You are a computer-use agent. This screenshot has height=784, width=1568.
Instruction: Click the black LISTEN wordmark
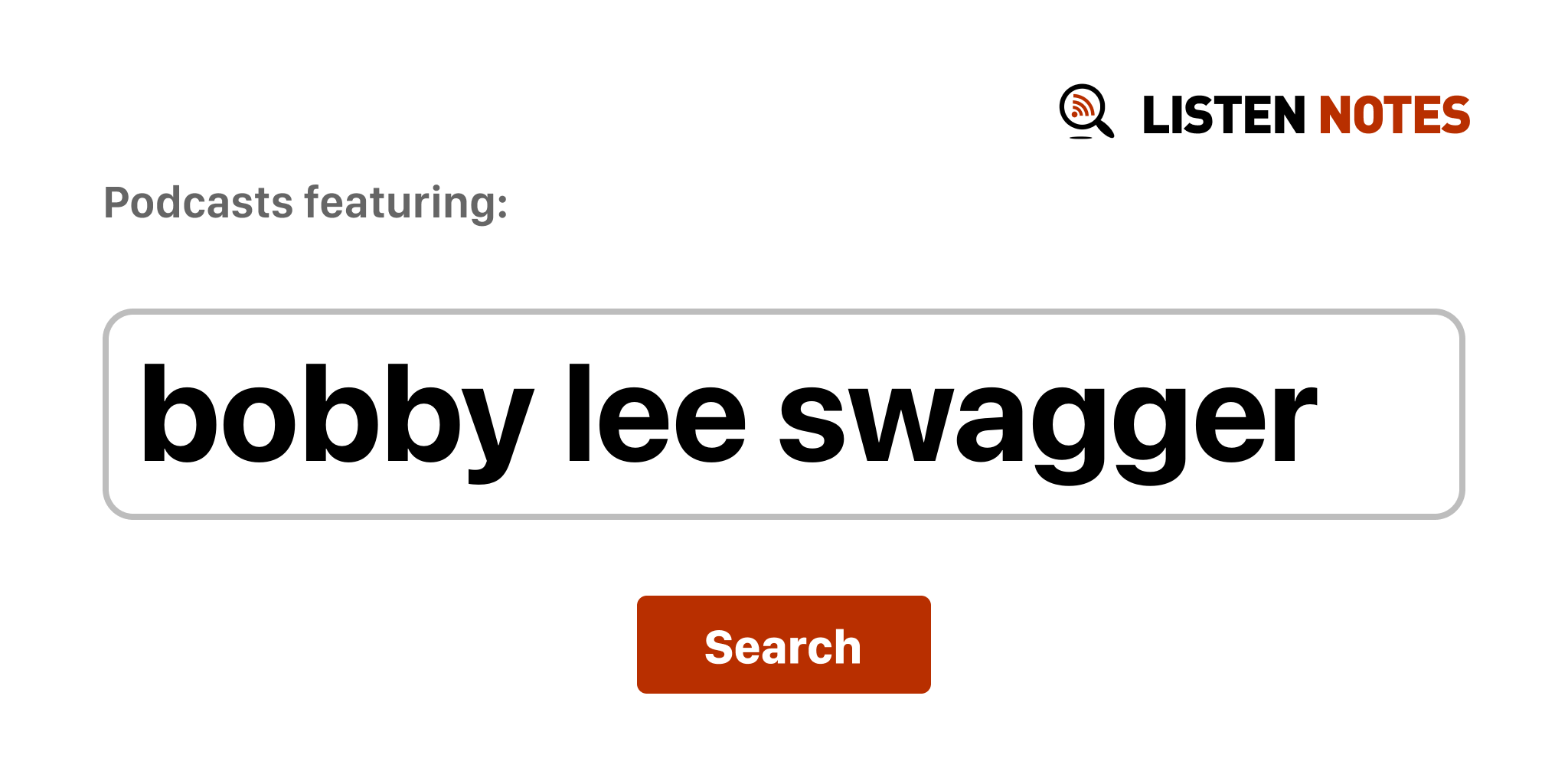1223,116
